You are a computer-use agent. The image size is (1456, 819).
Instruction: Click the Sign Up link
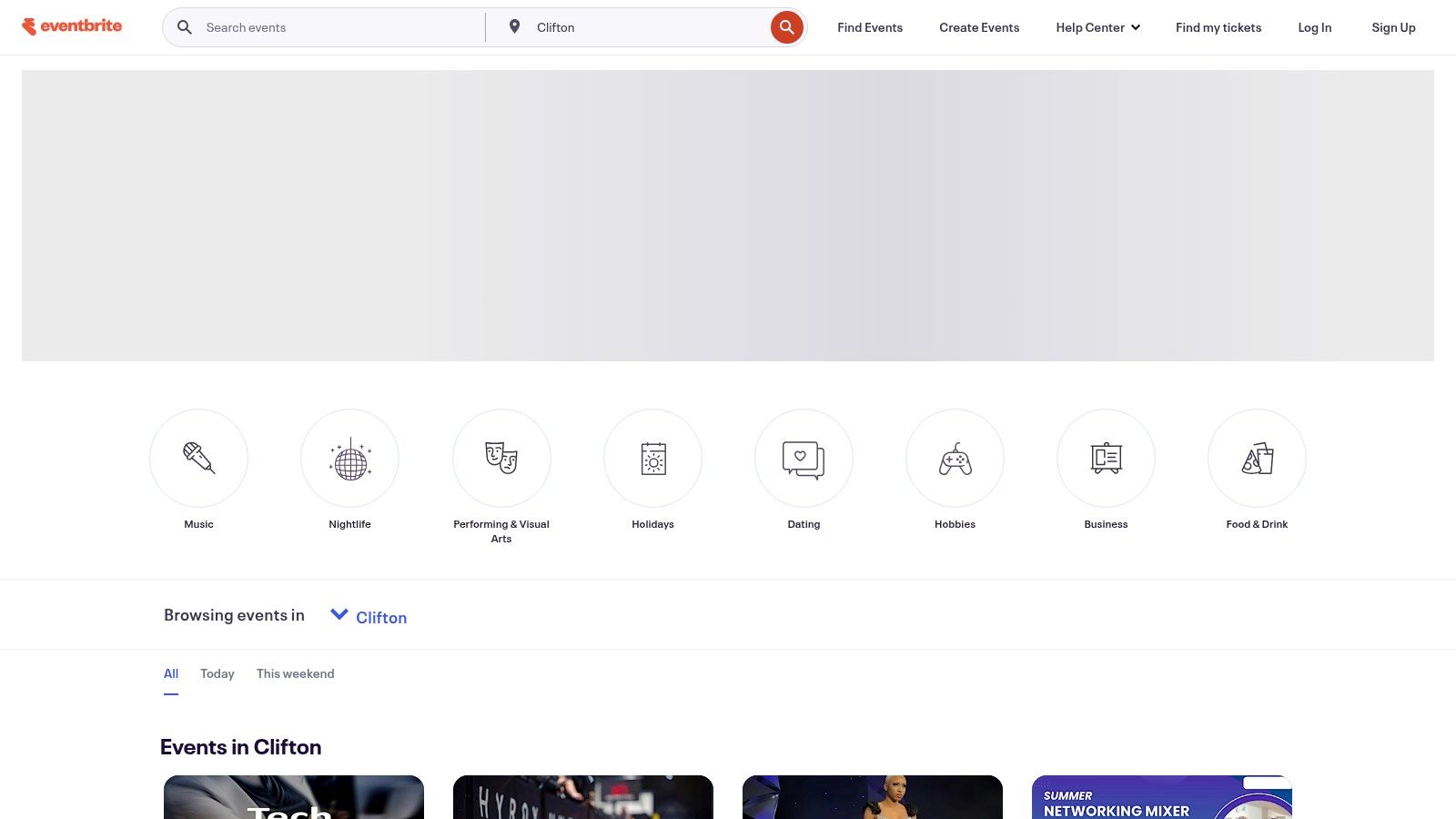tap(1393, 27)
